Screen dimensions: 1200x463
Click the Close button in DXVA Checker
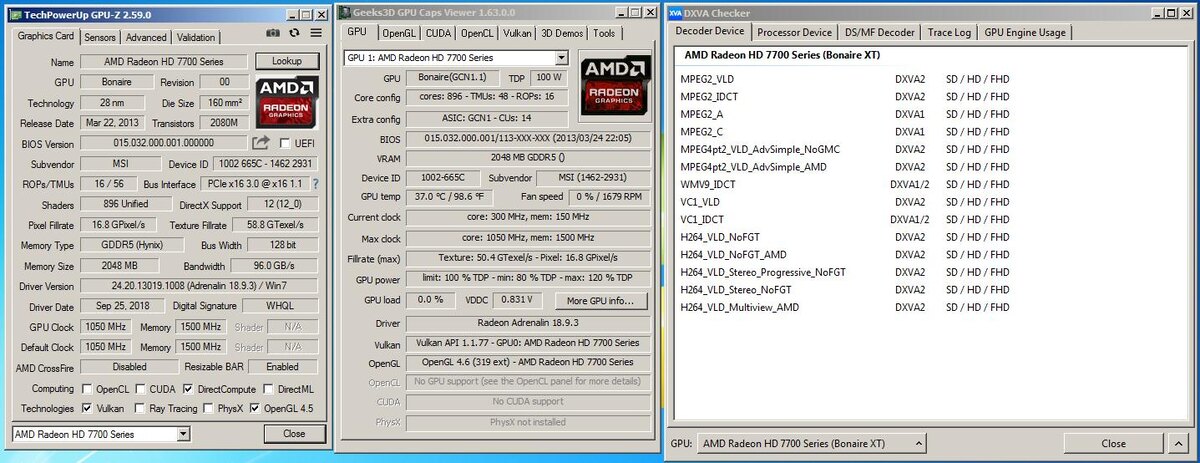coord(1113,443)
